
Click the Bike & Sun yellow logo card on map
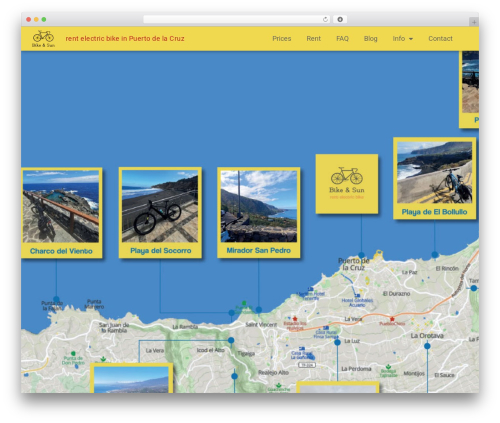(347, 184)
